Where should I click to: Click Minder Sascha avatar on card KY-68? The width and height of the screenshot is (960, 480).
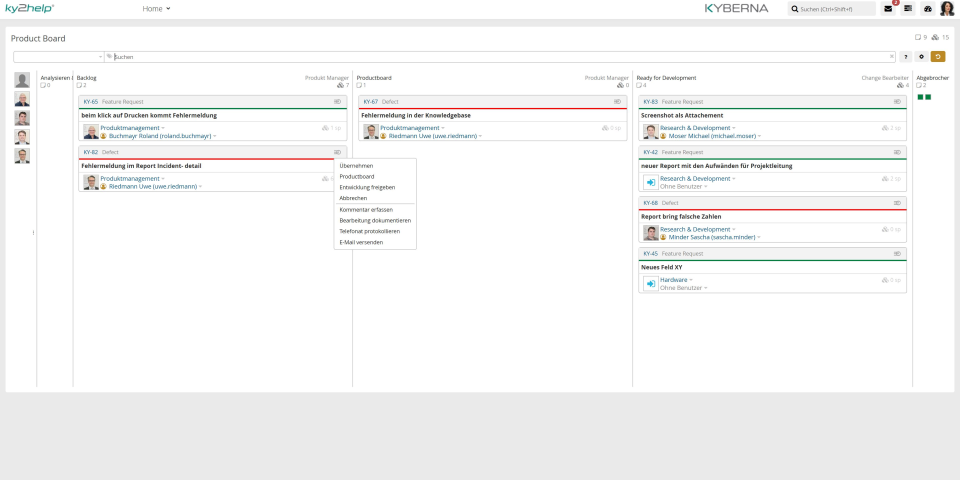point(651,233)
